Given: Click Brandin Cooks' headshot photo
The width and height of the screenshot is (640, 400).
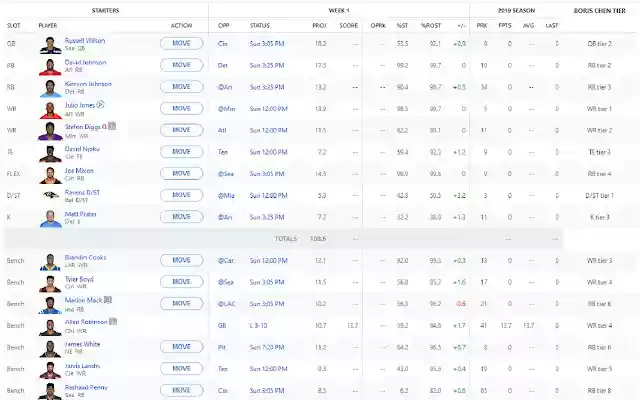Looking at the screenshot, I should 51,262.
